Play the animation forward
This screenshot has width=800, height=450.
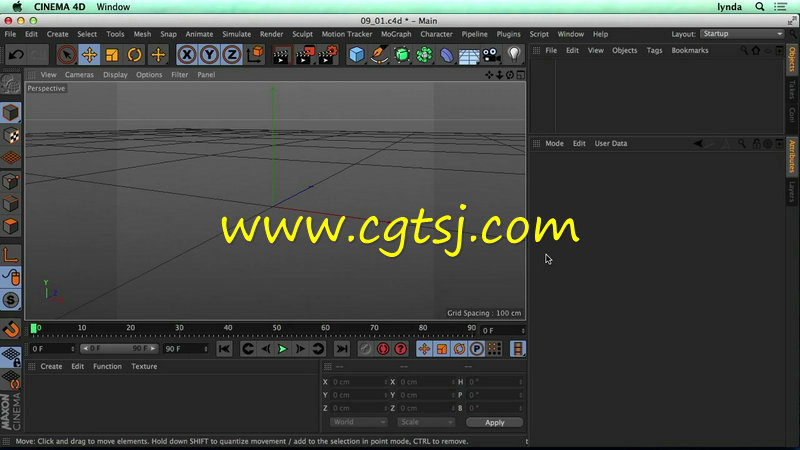(282, 349)
